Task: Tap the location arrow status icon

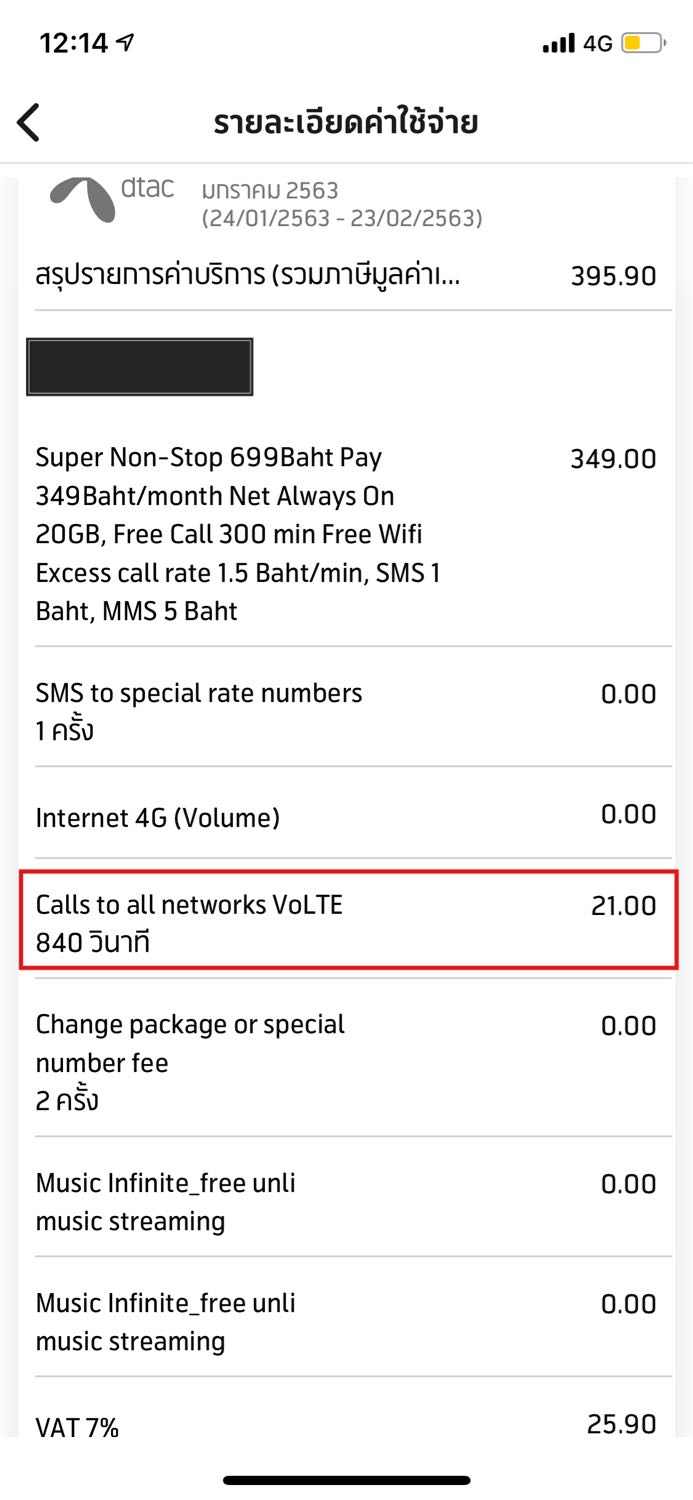Action: pyautogui.click(x=125, y=43)
